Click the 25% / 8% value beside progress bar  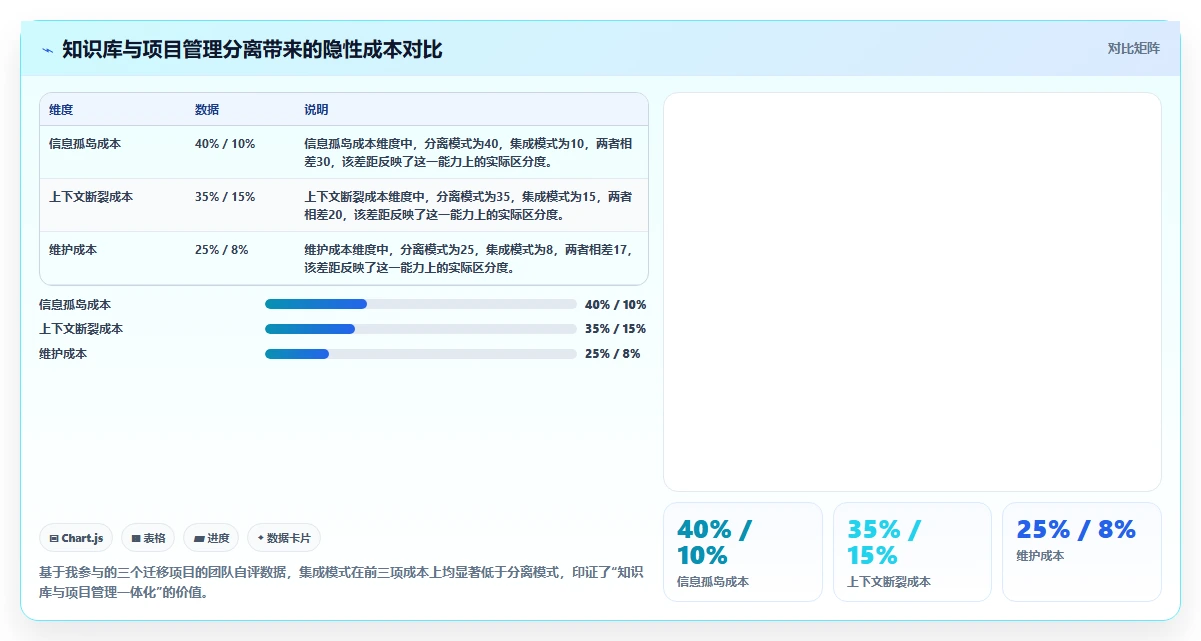click(x=613, y=354)
